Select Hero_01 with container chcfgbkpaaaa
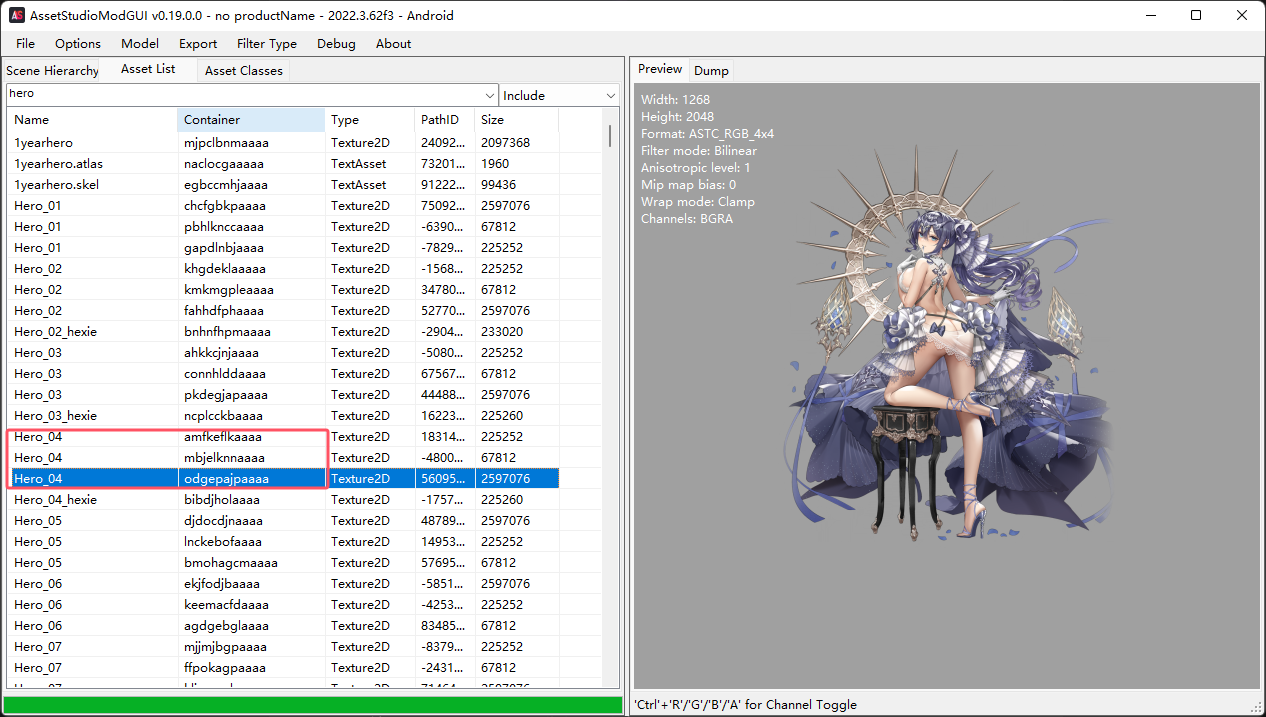Image resolution: width=1266 pixels, height=717 pixels. (283, 206)
